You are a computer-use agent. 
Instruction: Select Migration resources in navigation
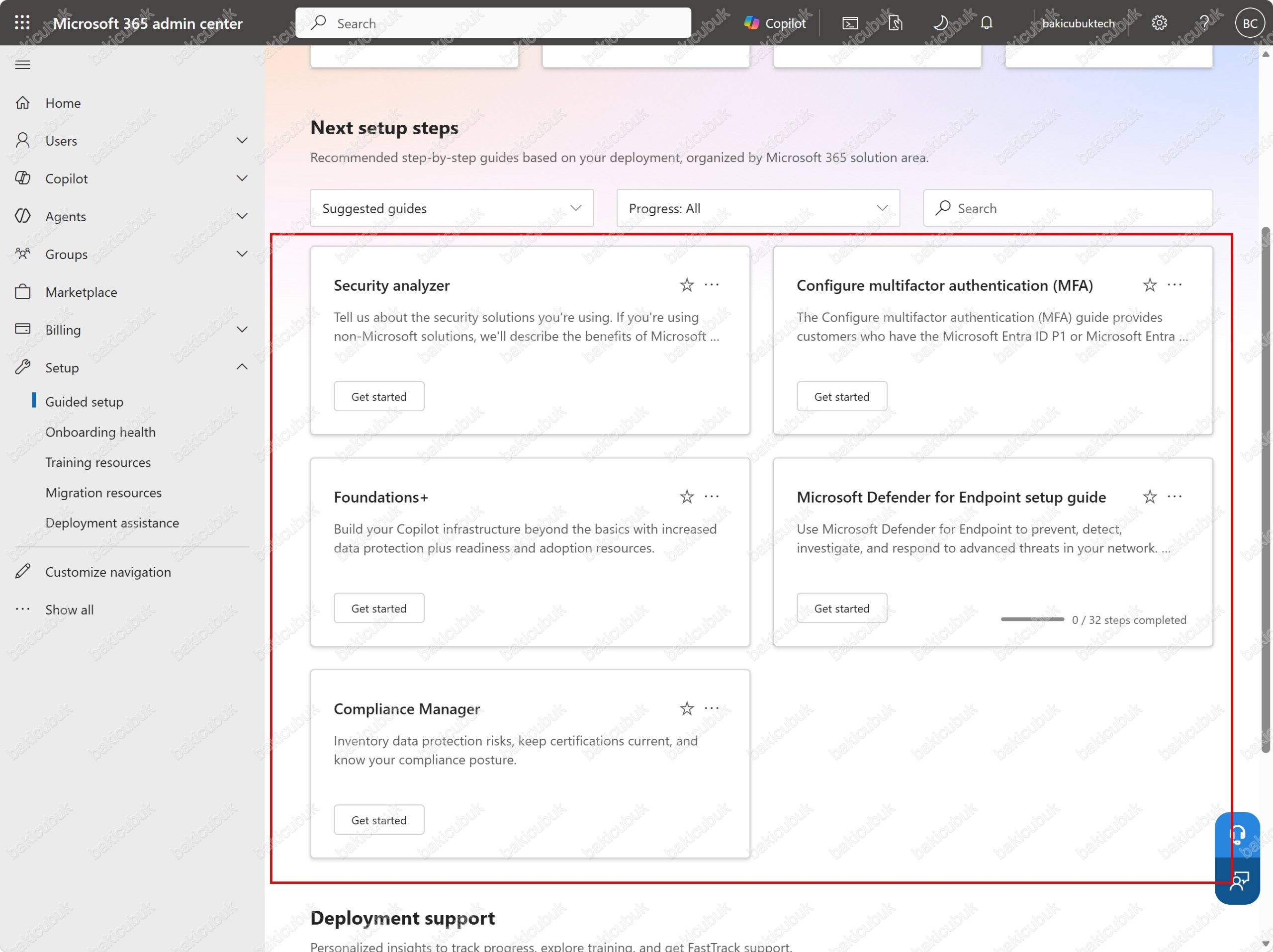pyautogui.click(x=103, y=492)
